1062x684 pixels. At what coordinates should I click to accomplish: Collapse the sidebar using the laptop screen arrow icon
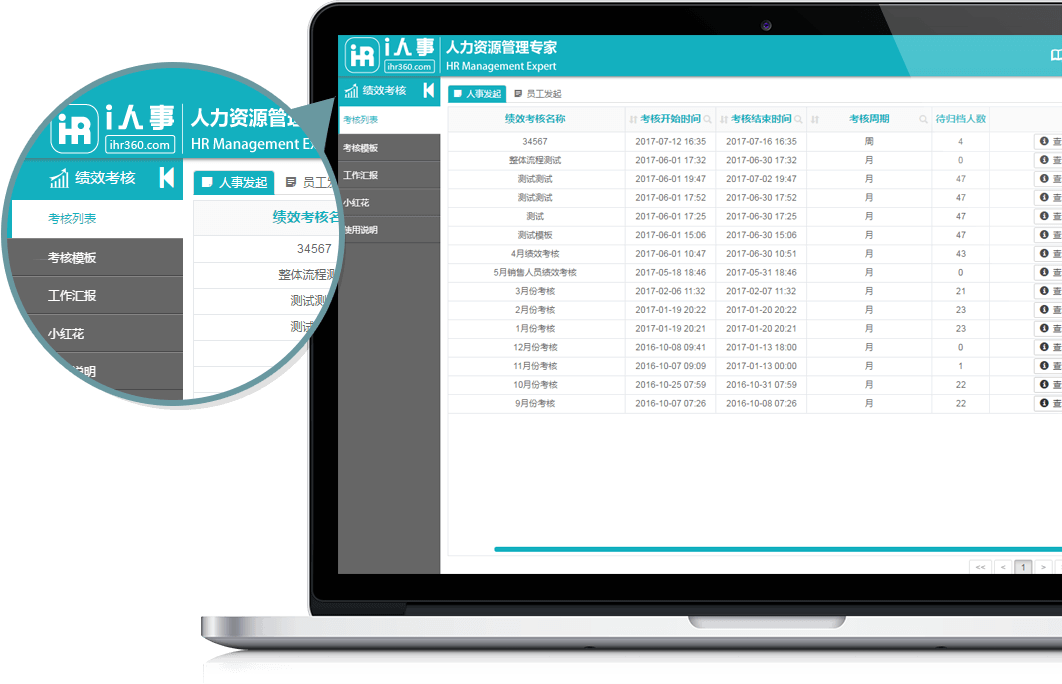click(428, 91)
